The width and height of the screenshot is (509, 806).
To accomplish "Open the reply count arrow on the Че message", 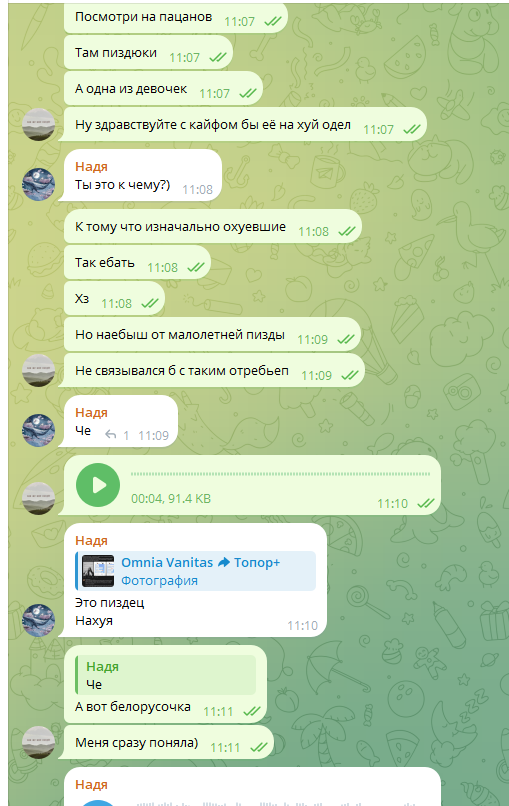I will (x=110, y=435).
